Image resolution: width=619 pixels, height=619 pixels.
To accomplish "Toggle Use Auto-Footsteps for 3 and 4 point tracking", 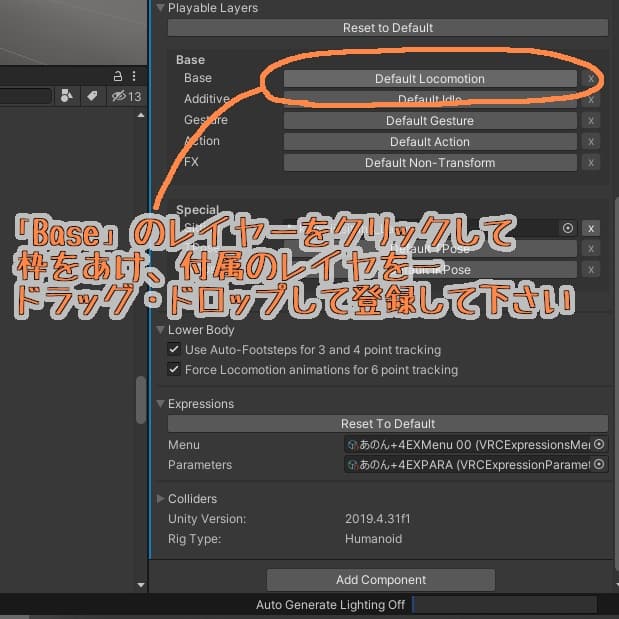I will [174, 350].
